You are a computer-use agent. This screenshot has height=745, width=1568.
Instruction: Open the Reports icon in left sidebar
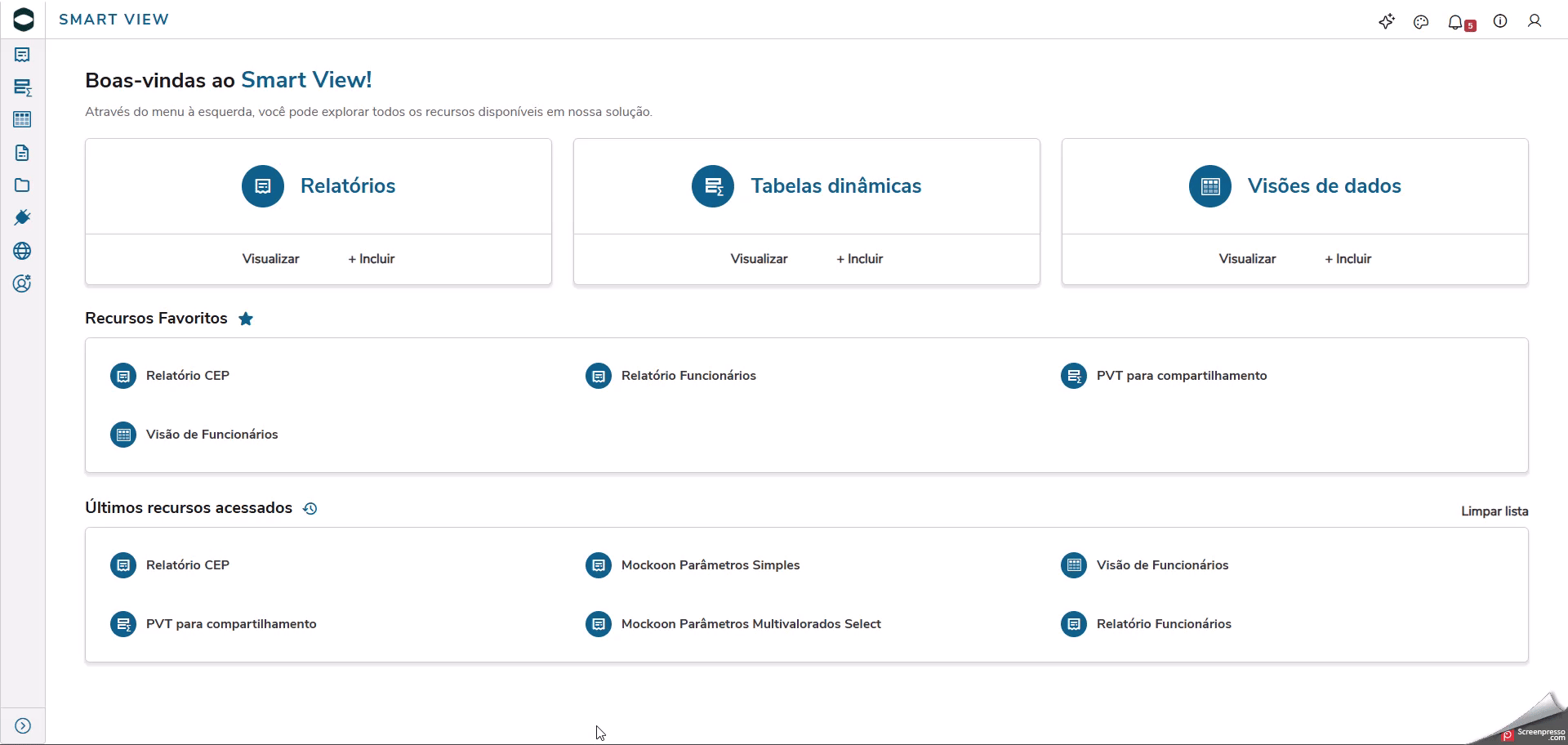(22, 55)
